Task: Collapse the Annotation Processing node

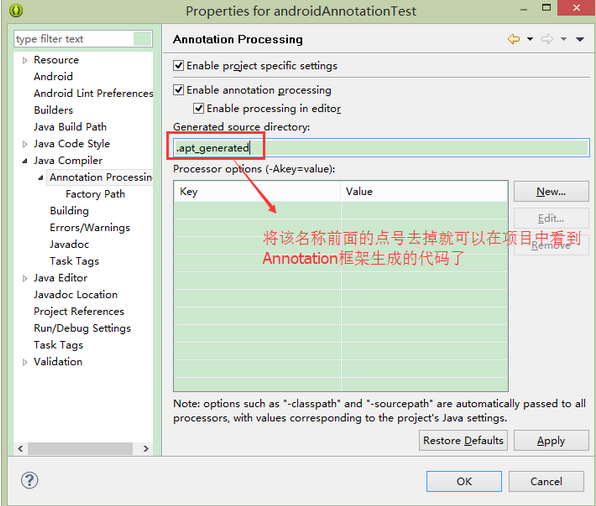Action: click(41, 178)
